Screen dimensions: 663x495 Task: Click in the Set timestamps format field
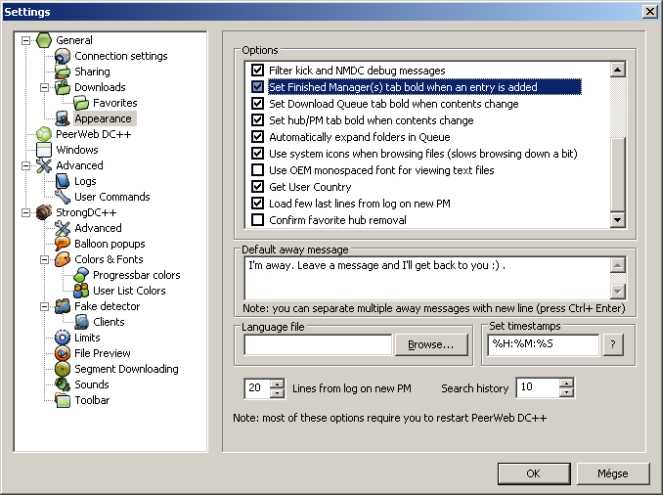tap(543, 344)
